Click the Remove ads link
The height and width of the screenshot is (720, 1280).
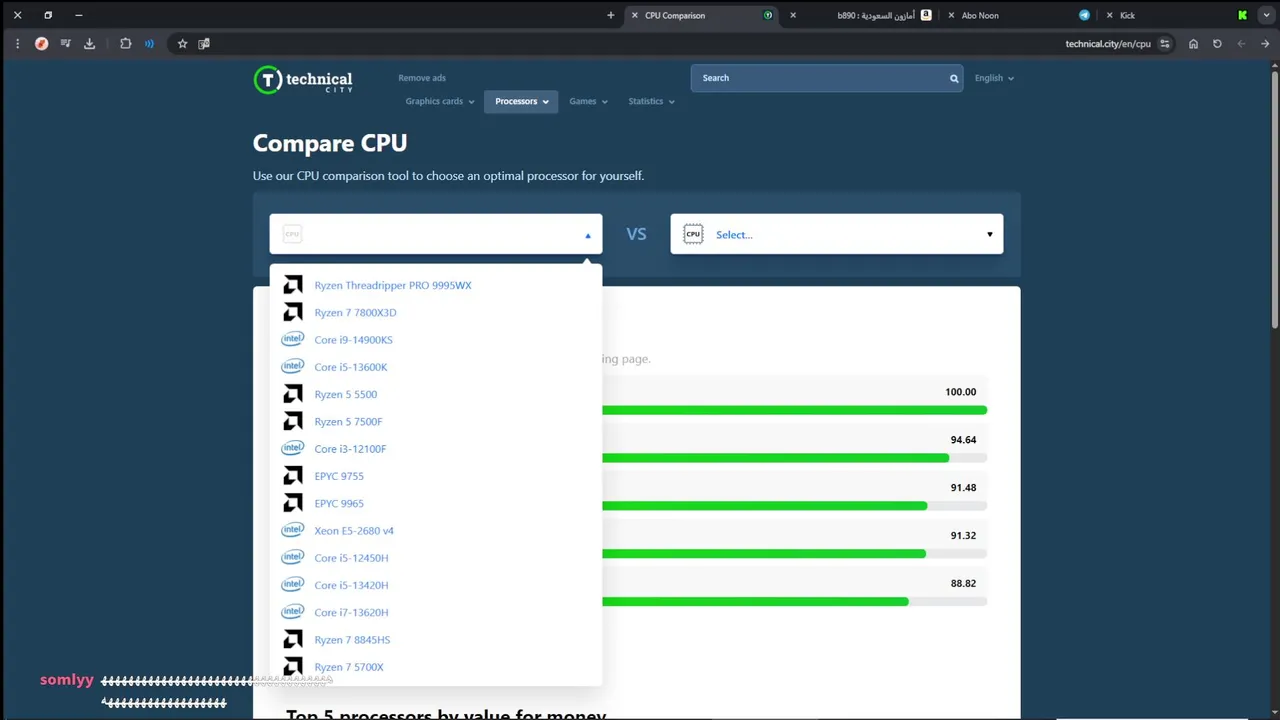tap(422, 78)
